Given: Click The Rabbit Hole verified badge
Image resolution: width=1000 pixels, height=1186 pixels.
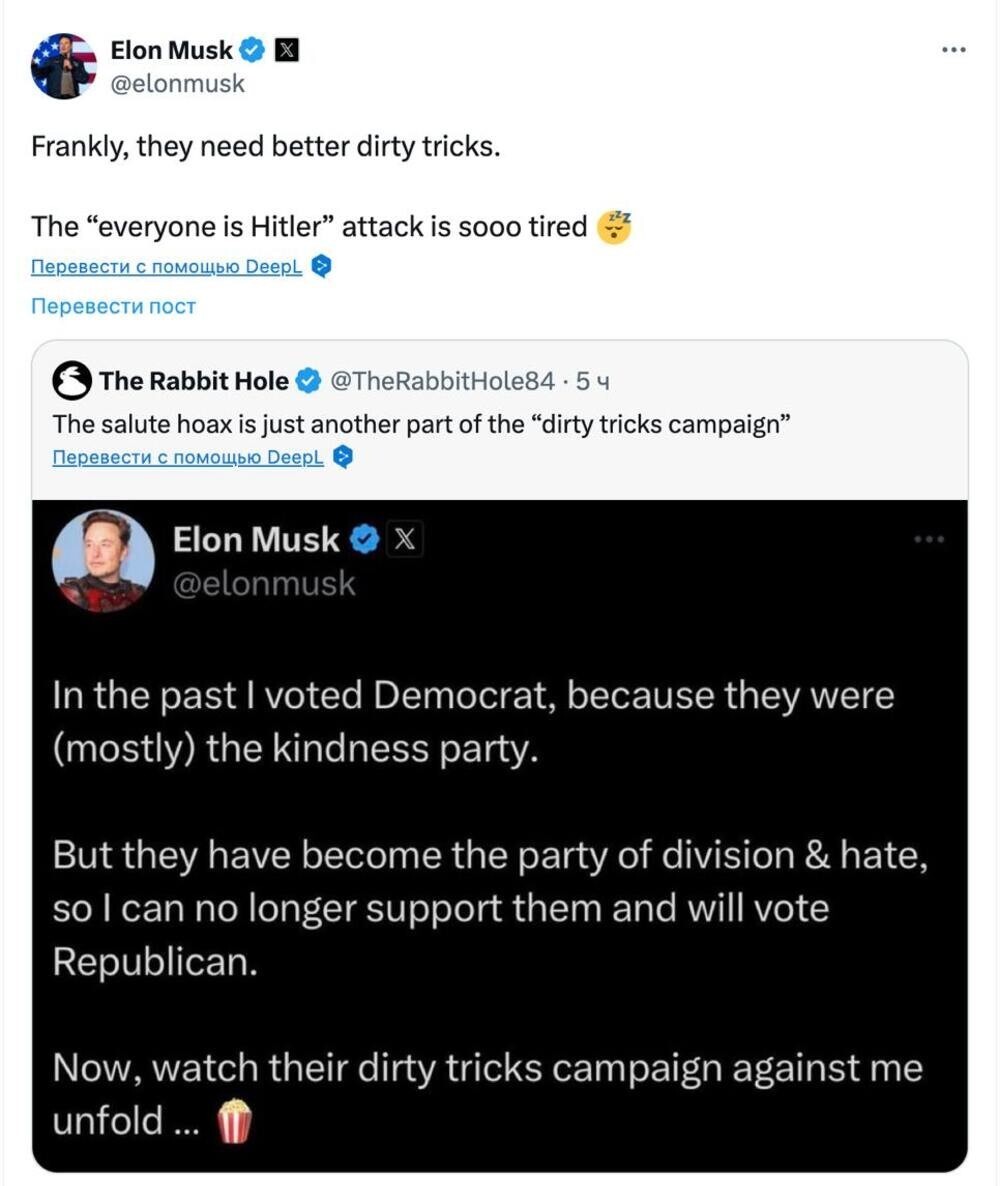Looking at the screenshot, I should click(308, 380).
